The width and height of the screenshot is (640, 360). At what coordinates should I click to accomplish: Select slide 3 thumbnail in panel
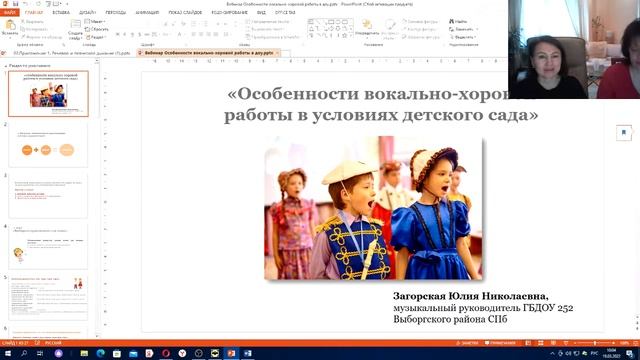tap(48, 196)
